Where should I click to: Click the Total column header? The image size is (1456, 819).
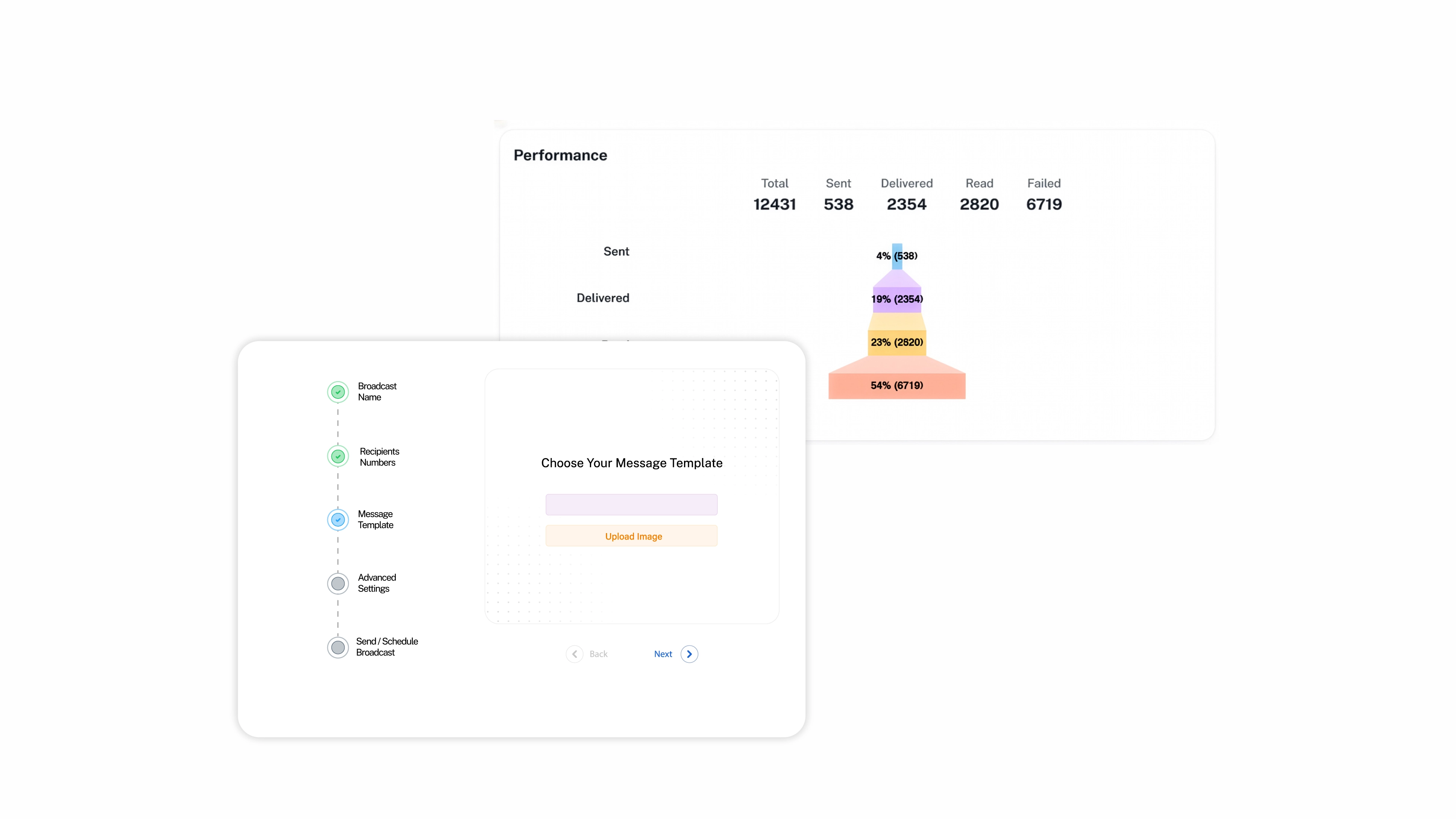[774, 183]
